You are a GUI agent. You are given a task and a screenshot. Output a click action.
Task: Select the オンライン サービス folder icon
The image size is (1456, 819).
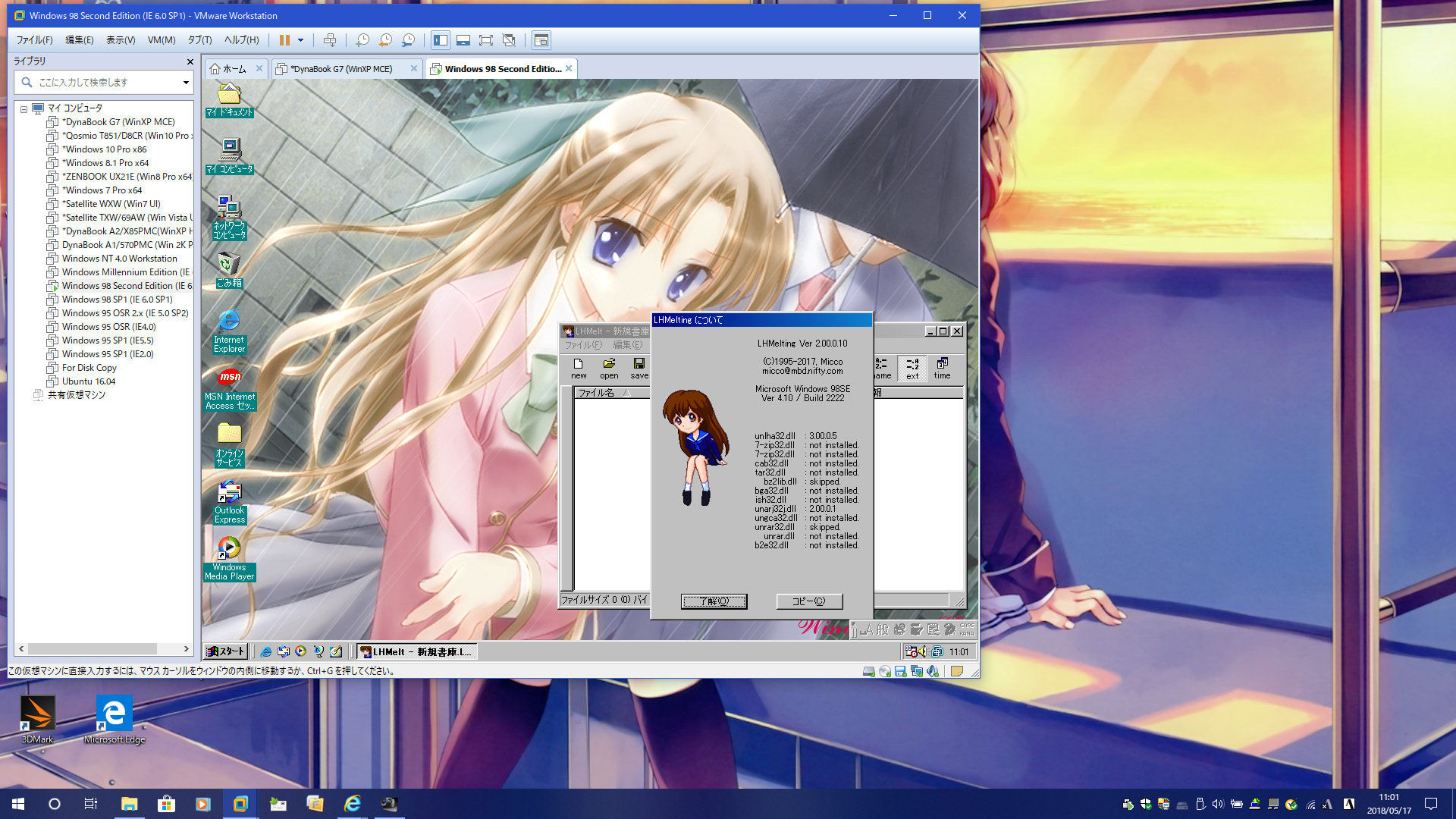(229, 445)
